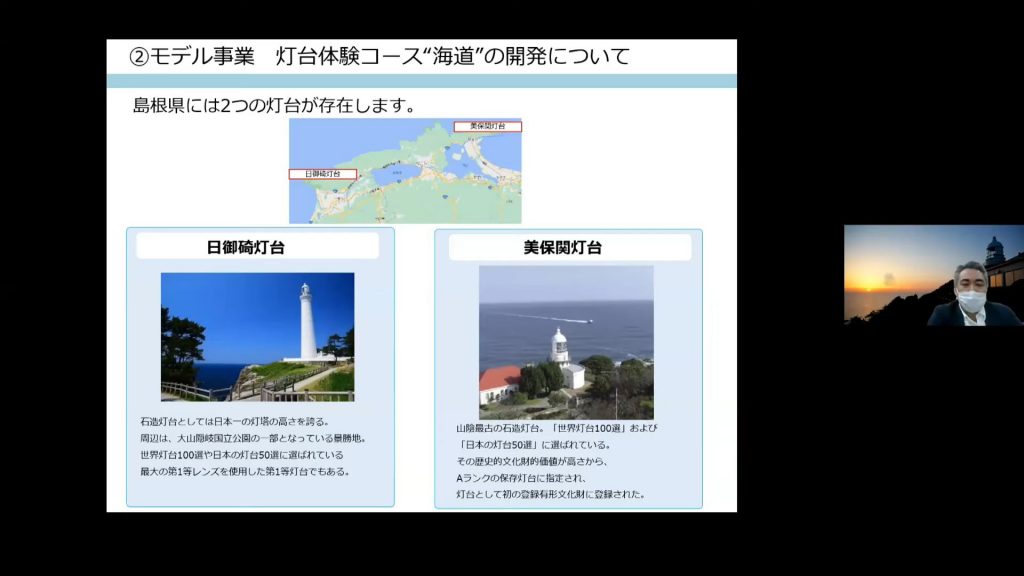The width and height of the screenshot is (1024, 576).
Task: Select the text 島根県には2つの灯台が存在します
Action: (274, 105)
